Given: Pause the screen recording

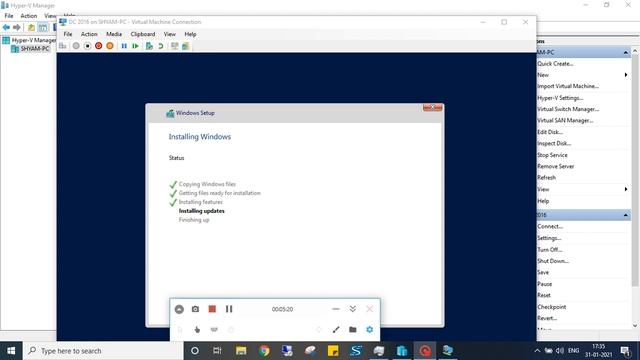Looking at the screenshot, I should click(229, 309).
